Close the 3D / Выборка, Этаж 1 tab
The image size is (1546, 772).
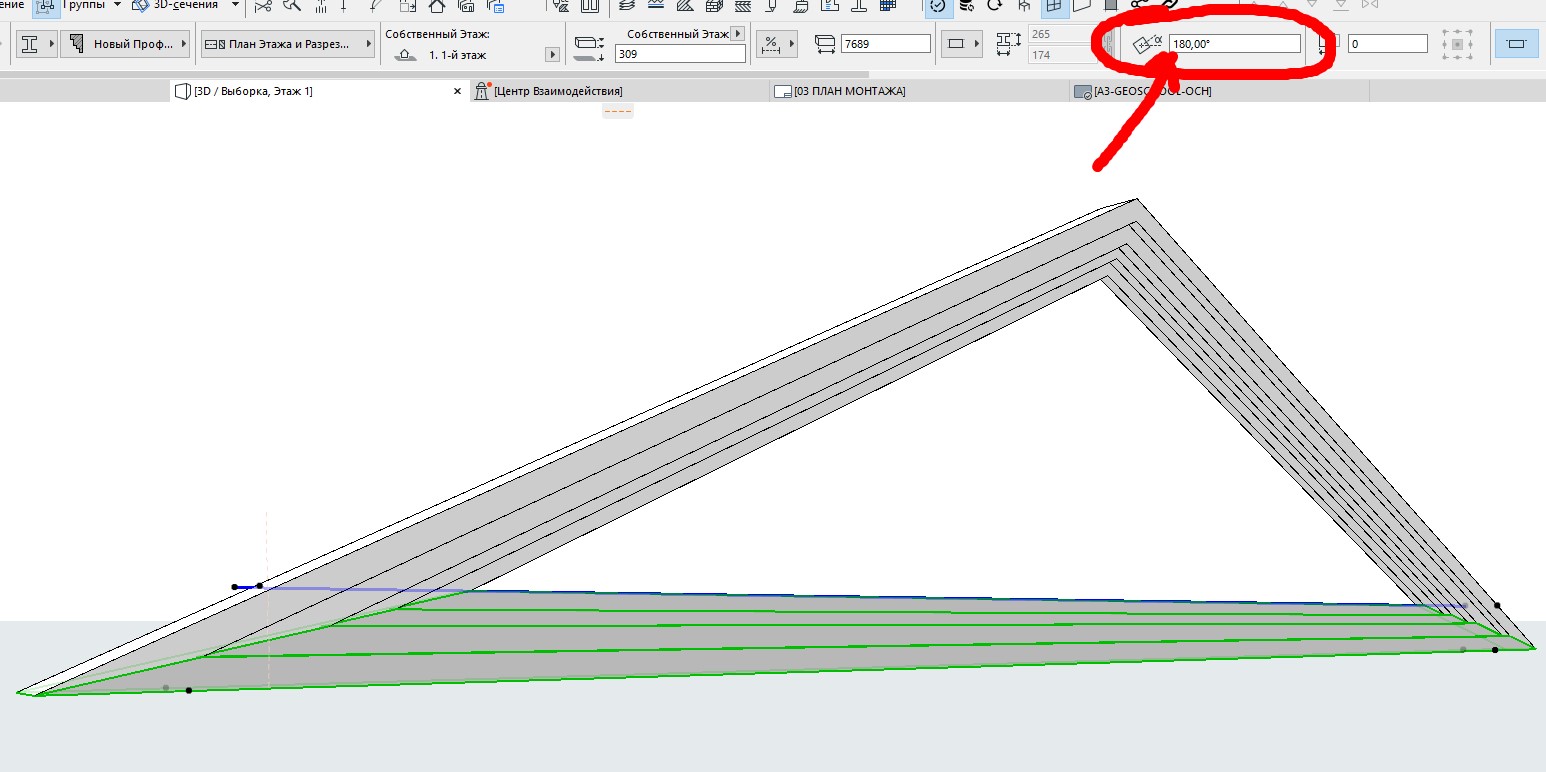457,91
